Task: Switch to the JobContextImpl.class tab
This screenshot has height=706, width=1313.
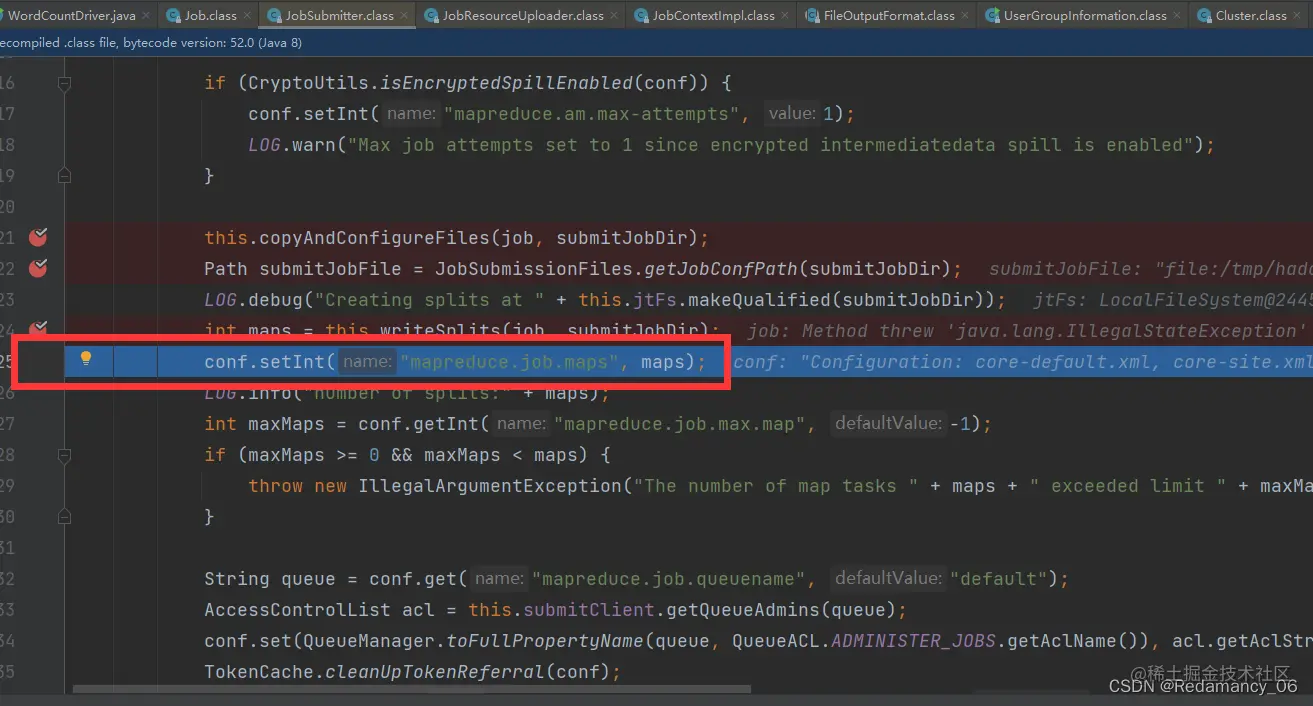Action: tap(713, 16)
